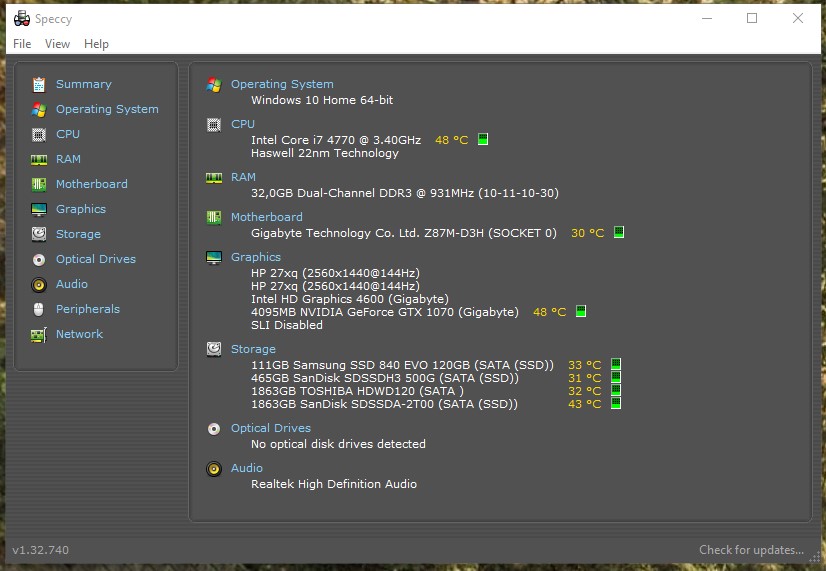Click the Optical Drives heading link in the summary
Viewport: 826px width, 571px height.
pos(271,428)
